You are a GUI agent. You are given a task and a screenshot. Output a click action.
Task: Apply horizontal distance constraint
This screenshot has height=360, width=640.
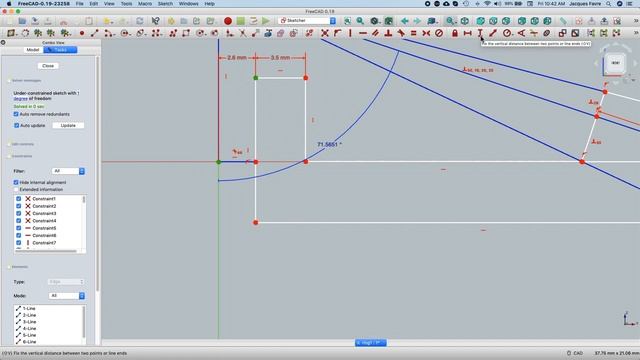click(467, 33)
